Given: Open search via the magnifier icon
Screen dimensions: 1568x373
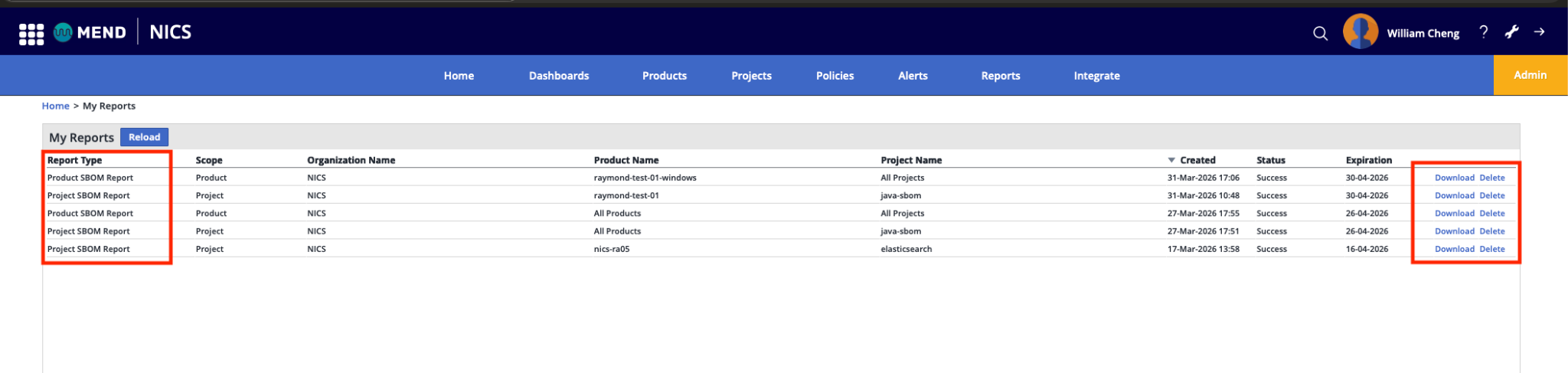Looking at the screenshot, I should (x=1320, y=33).
